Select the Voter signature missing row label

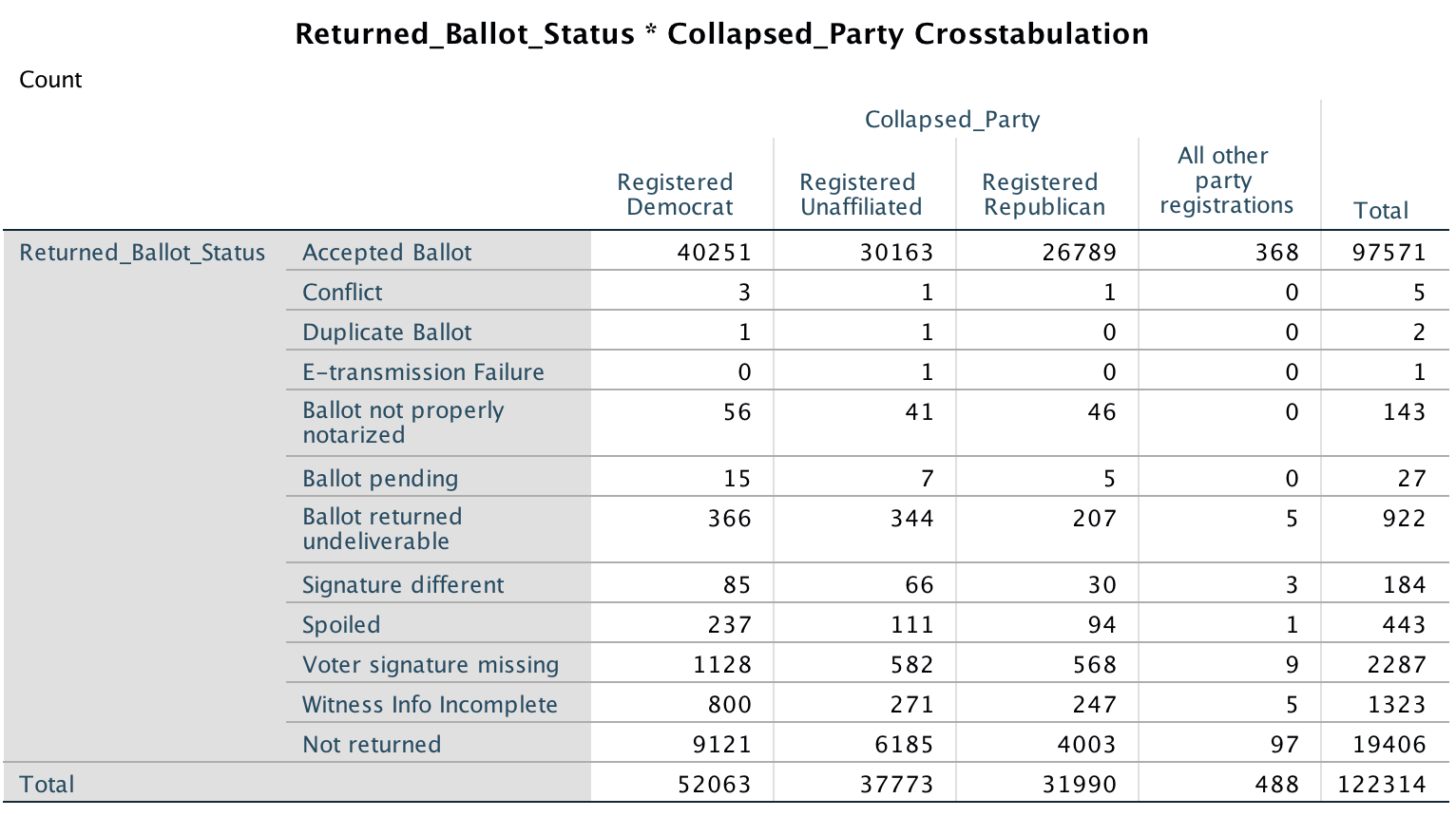[431, 665]
